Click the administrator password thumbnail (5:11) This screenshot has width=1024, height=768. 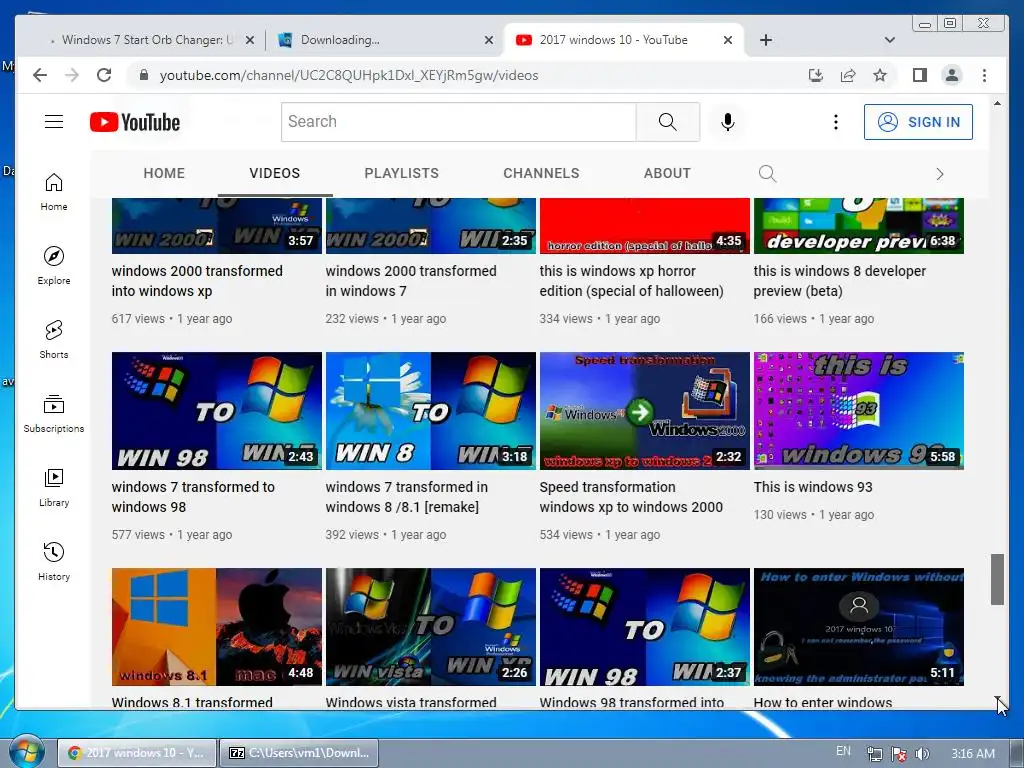point(858,627)
